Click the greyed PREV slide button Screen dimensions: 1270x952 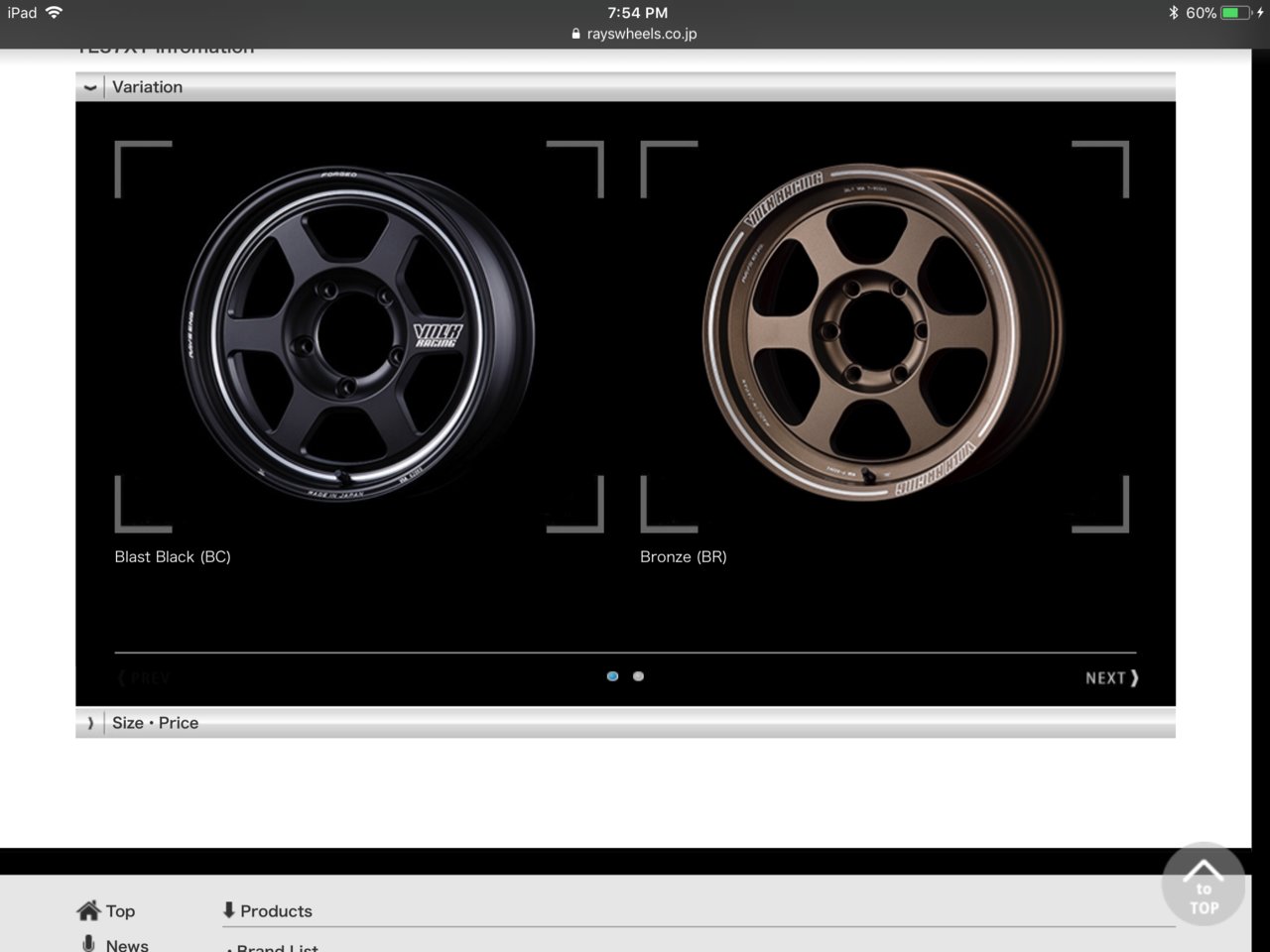pyautogui.click(x=144, y=678)
